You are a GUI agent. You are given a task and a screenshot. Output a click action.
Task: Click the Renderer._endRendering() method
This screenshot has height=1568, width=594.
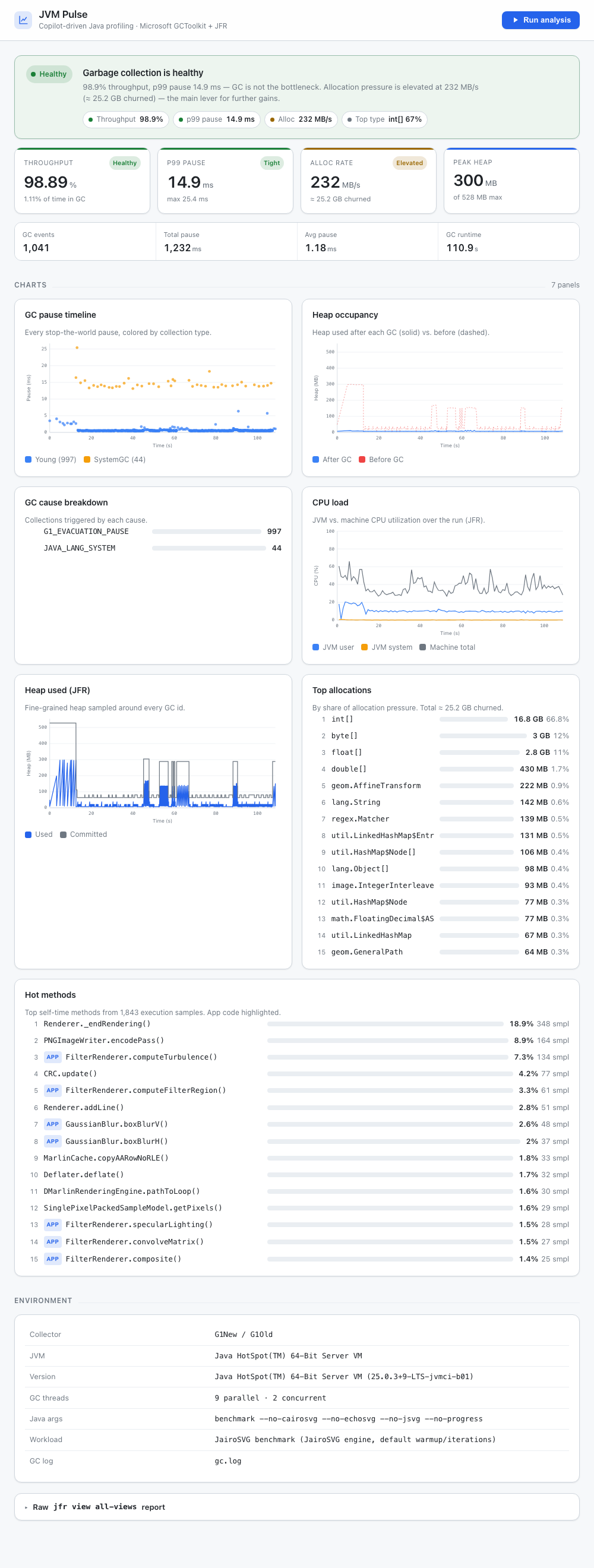tap(97, 1024)
